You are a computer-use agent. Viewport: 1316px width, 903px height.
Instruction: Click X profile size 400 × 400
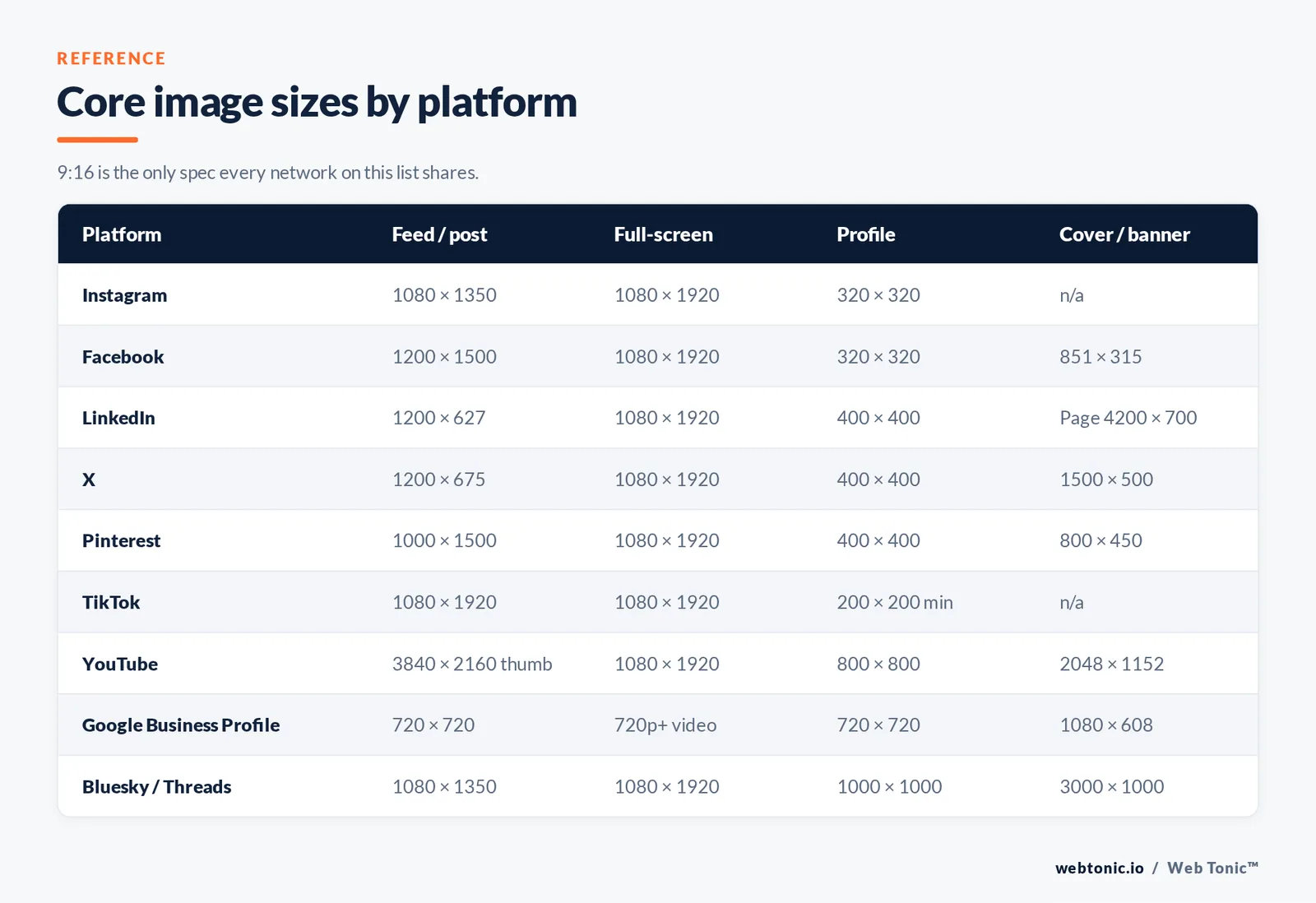click(878, 479)
